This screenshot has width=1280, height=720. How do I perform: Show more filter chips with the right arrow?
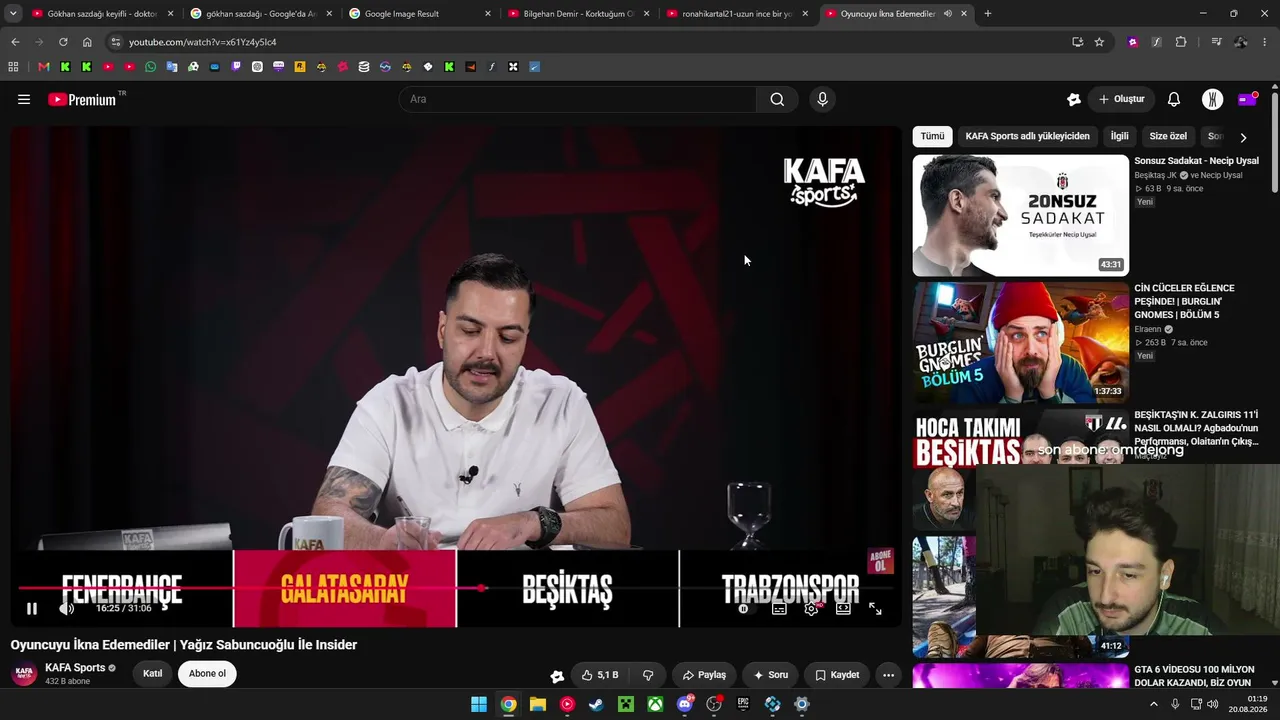(x=1243, y=137)
